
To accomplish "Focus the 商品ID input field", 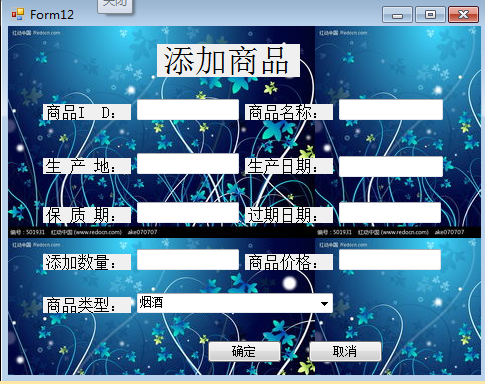I will tap(188, 110).
